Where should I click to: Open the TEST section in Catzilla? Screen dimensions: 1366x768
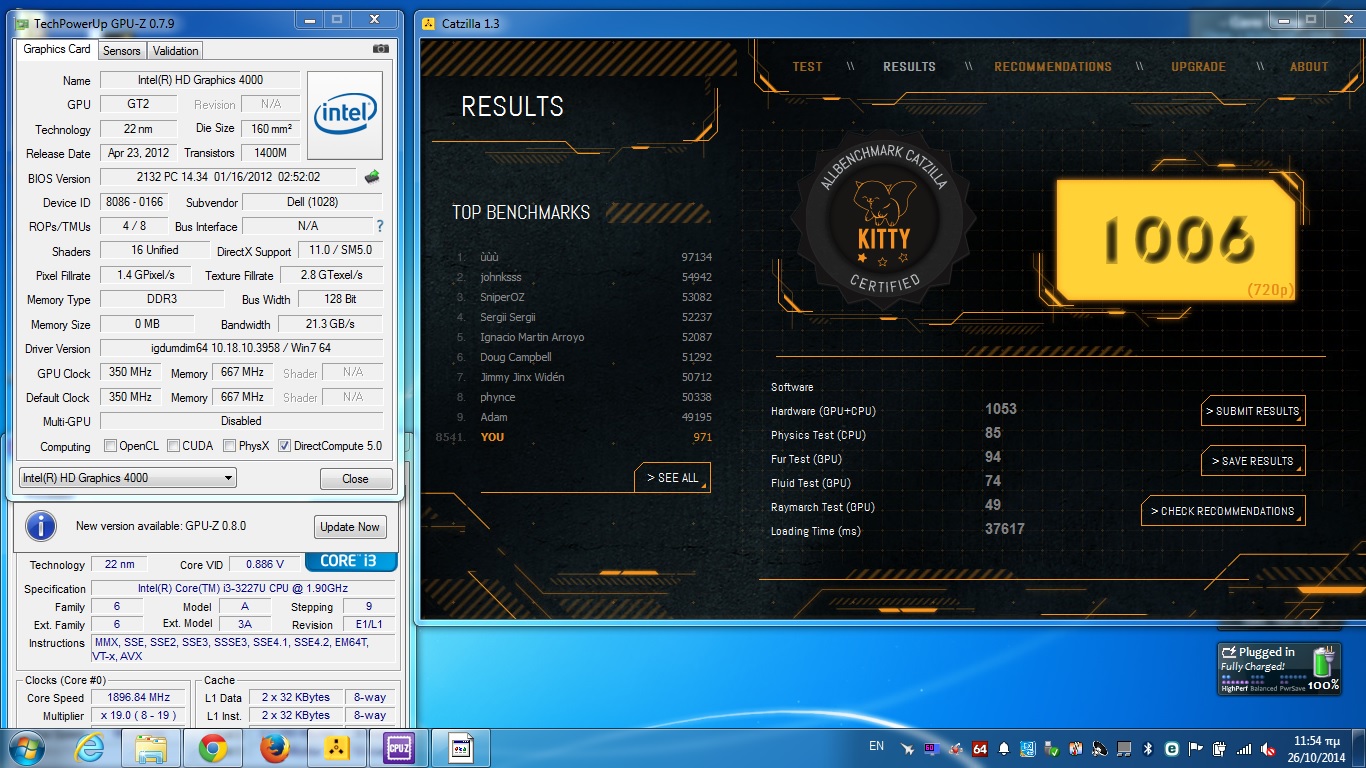coord(807,67)
